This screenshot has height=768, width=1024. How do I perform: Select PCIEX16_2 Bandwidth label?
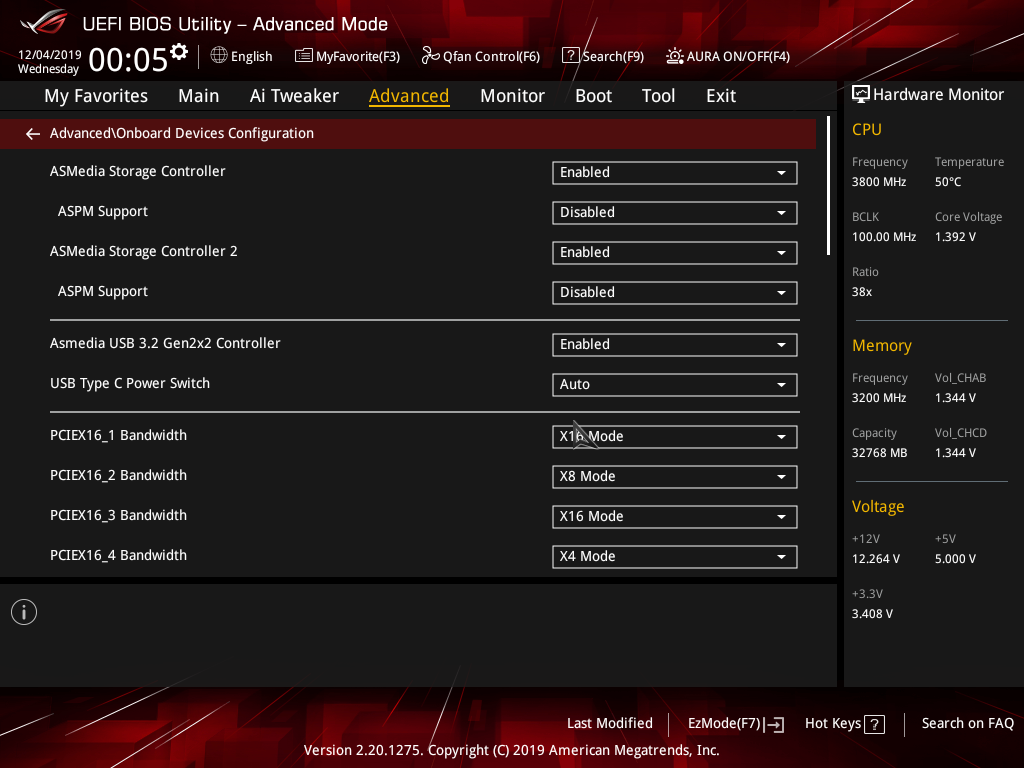[x=118, y=475]
